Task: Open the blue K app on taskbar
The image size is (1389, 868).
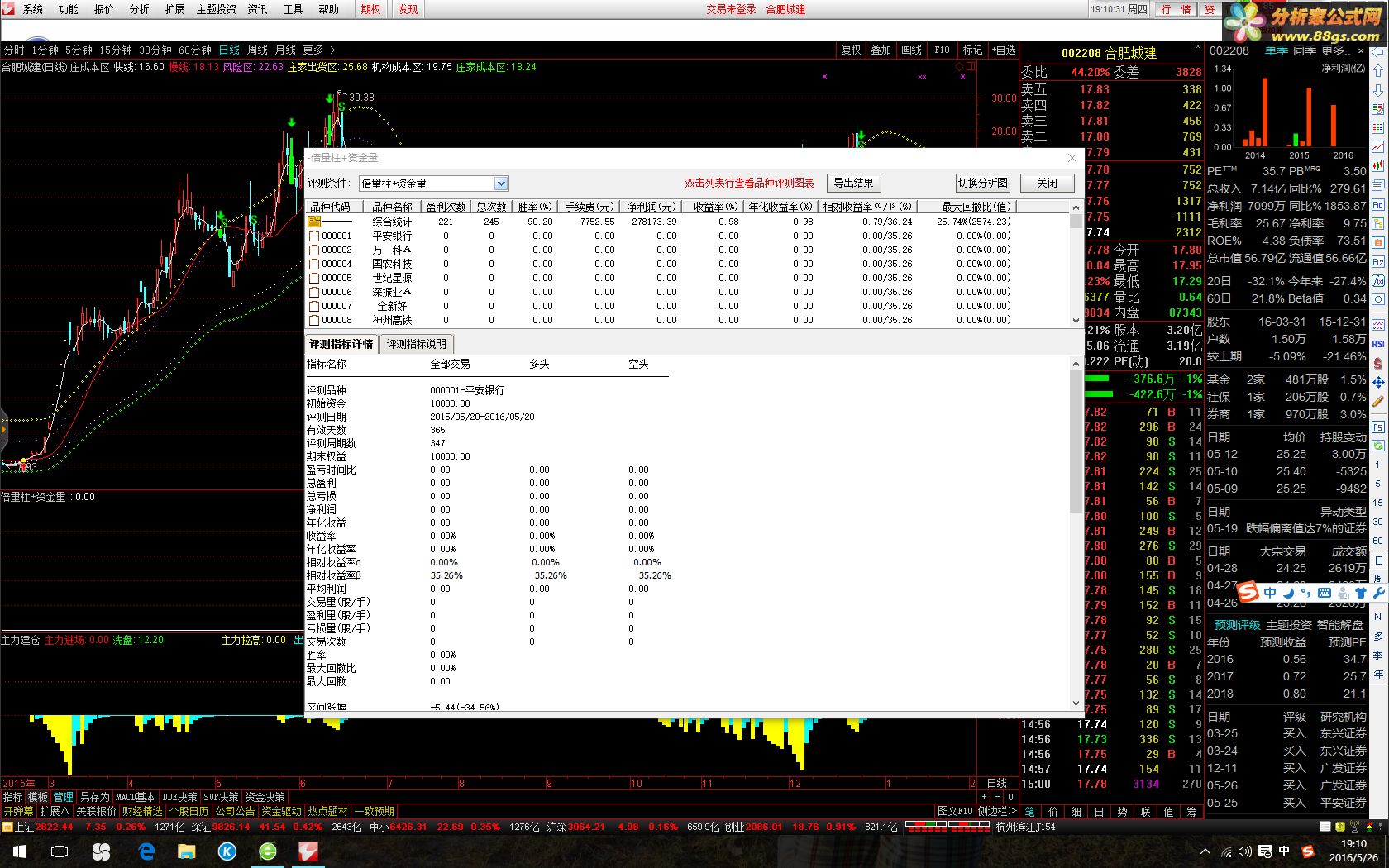Action: coord(227,851)
